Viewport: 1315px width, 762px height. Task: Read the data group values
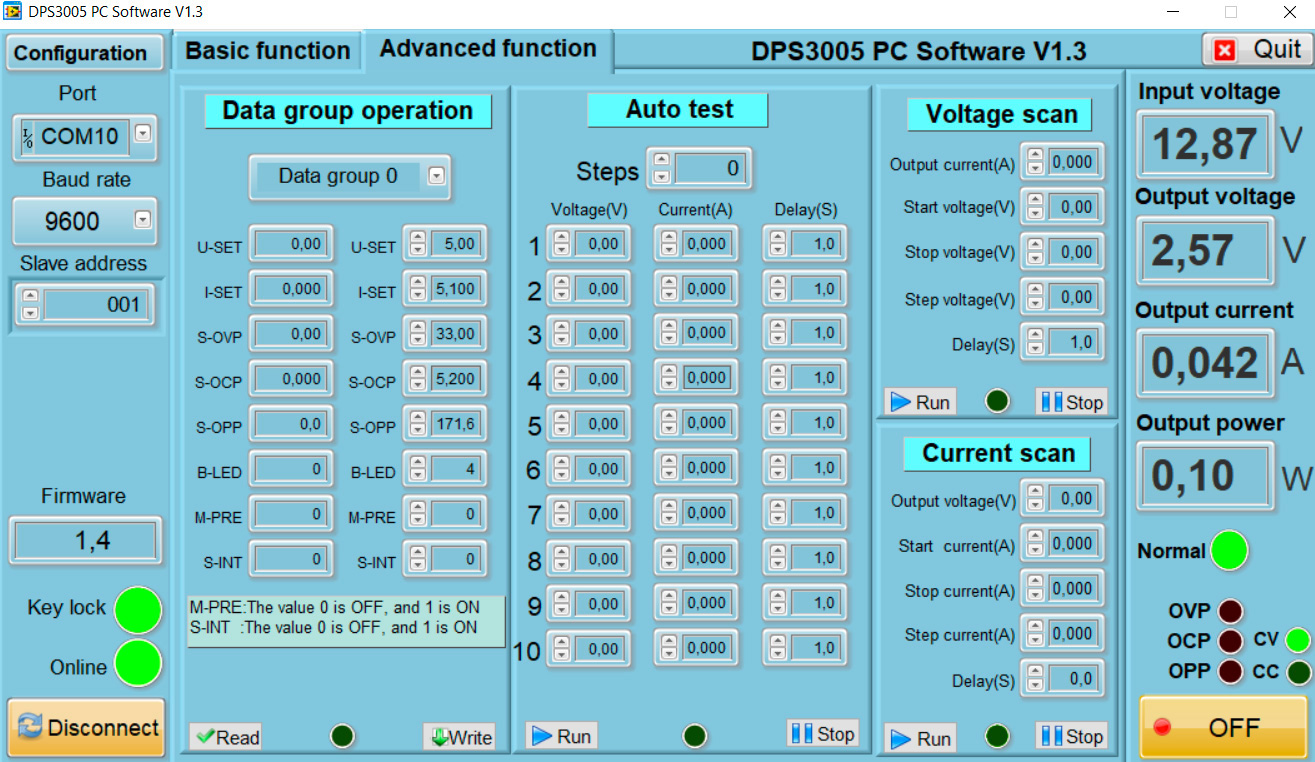[227, 737]
